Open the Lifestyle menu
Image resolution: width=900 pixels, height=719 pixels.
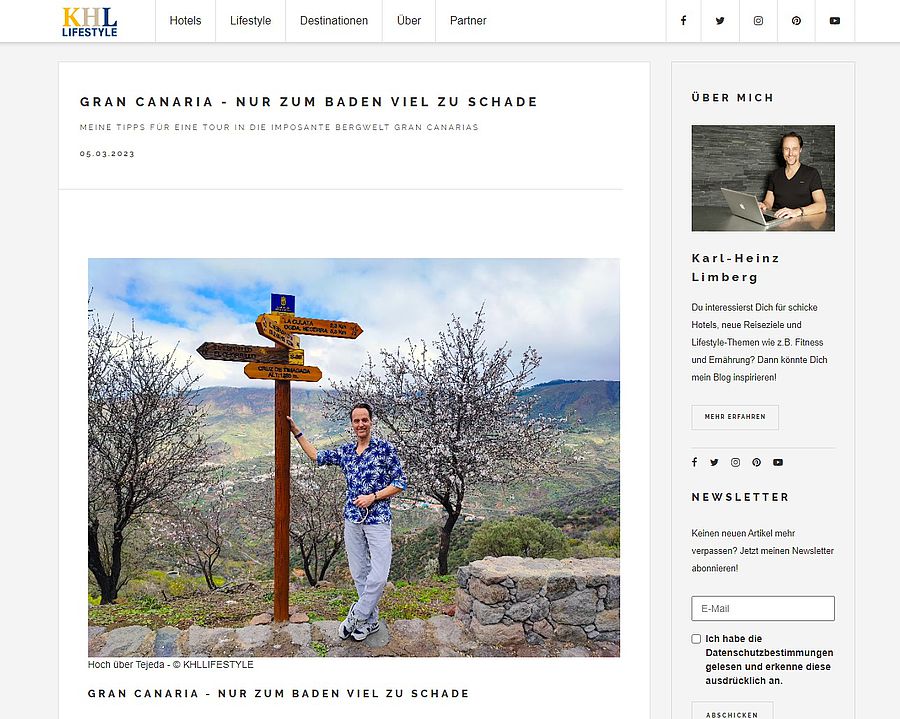[250, 21]
